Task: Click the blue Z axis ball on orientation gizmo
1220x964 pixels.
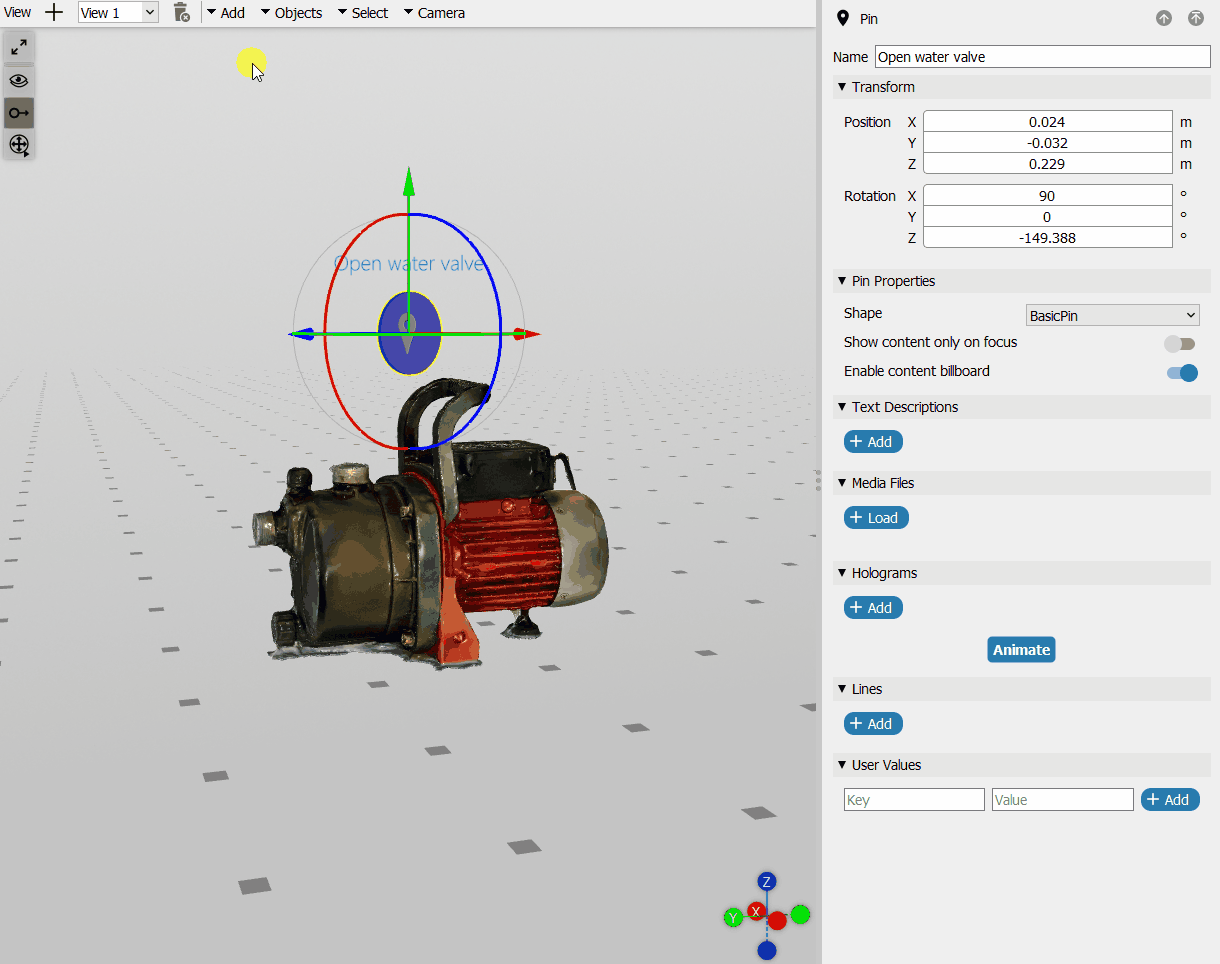Action: pyautogui.click(x=767, y=881)
